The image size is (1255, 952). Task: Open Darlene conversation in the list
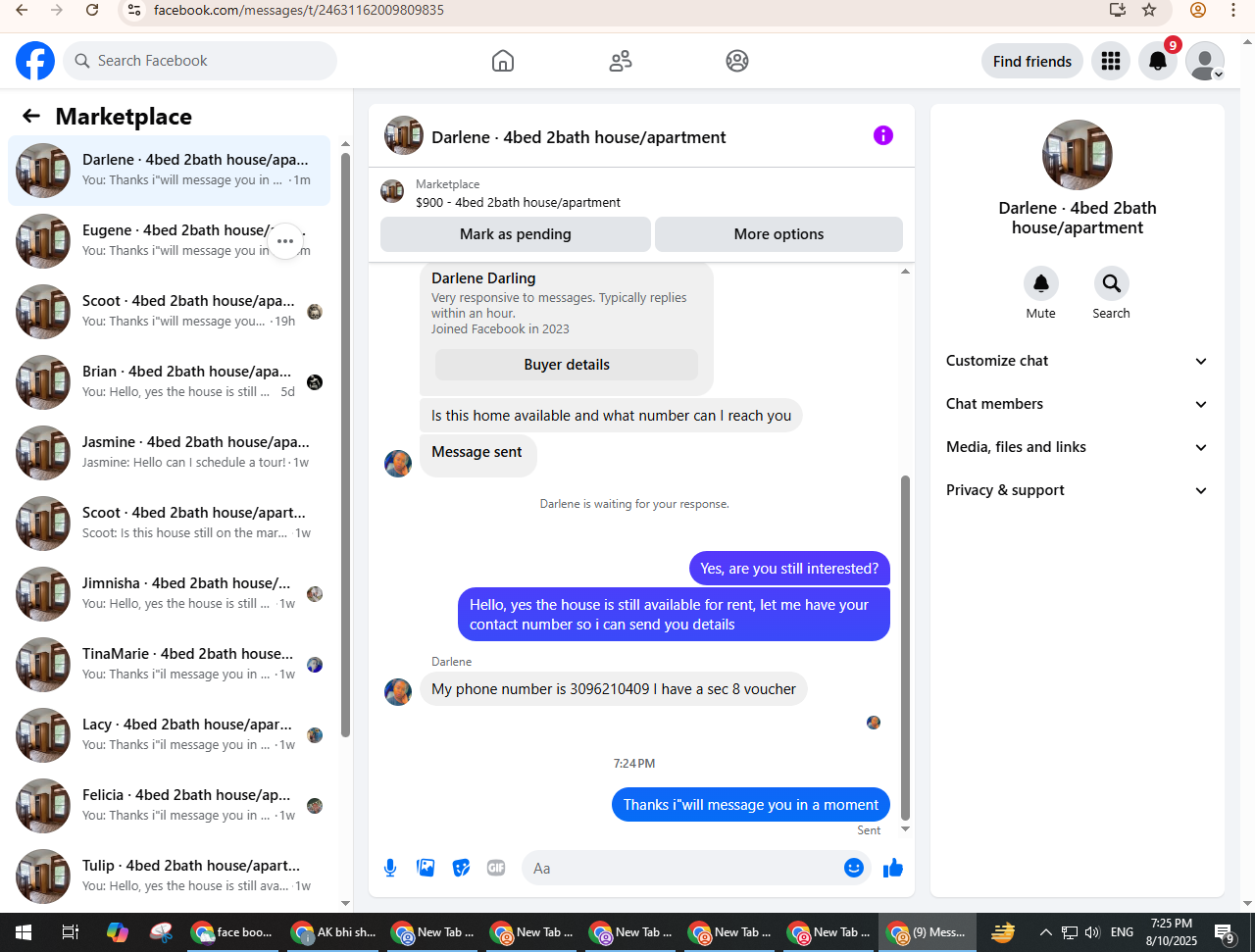click(x=169, y=171)
